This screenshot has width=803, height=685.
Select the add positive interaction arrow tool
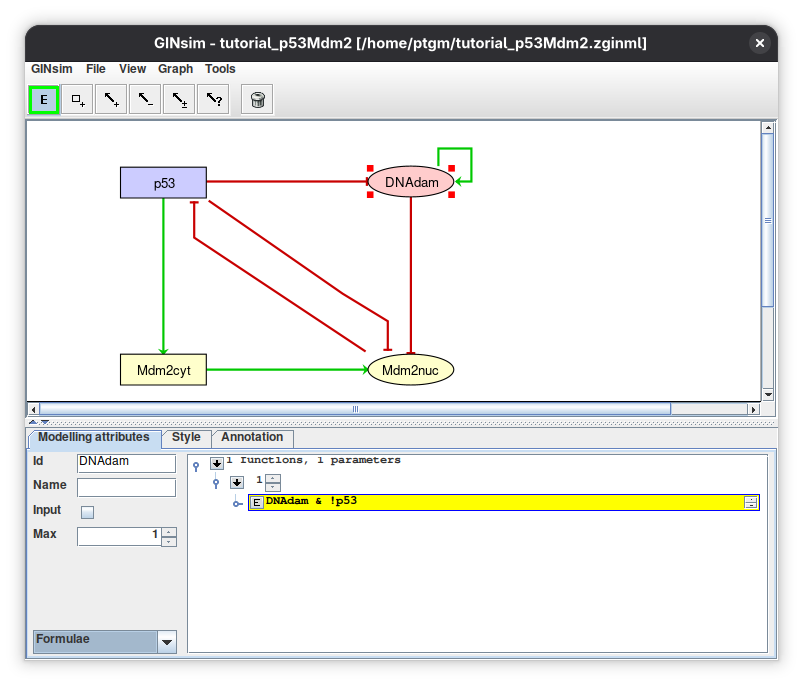pos(112,100)
